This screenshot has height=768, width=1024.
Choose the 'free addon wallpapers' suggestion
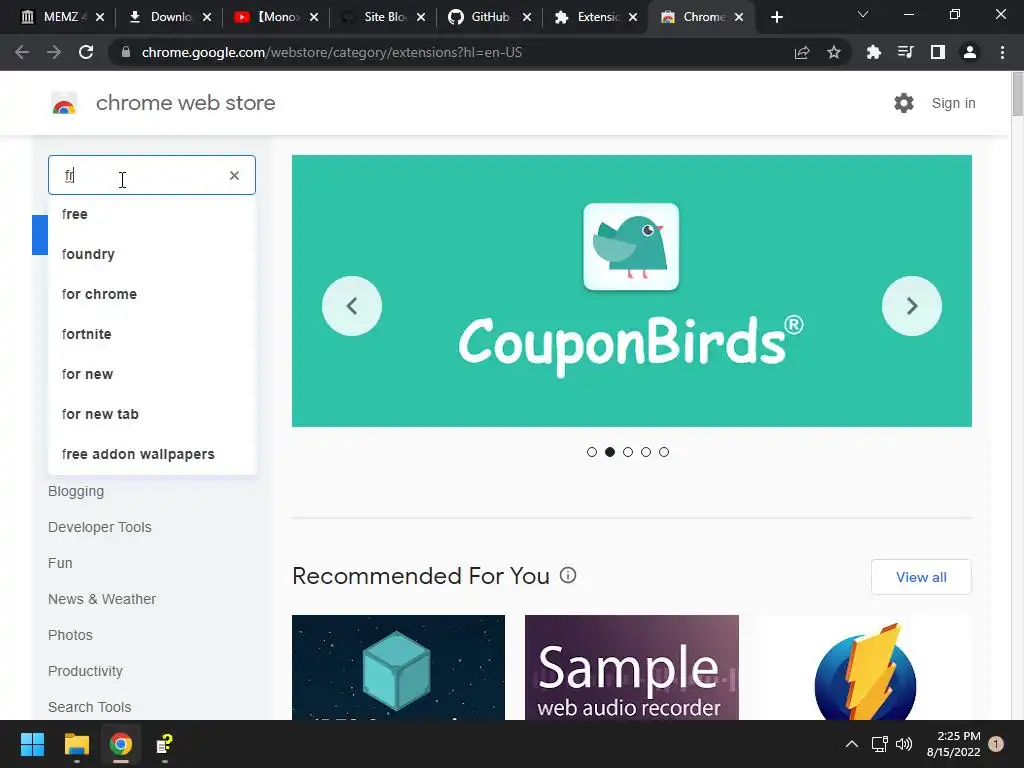point(152,454)
